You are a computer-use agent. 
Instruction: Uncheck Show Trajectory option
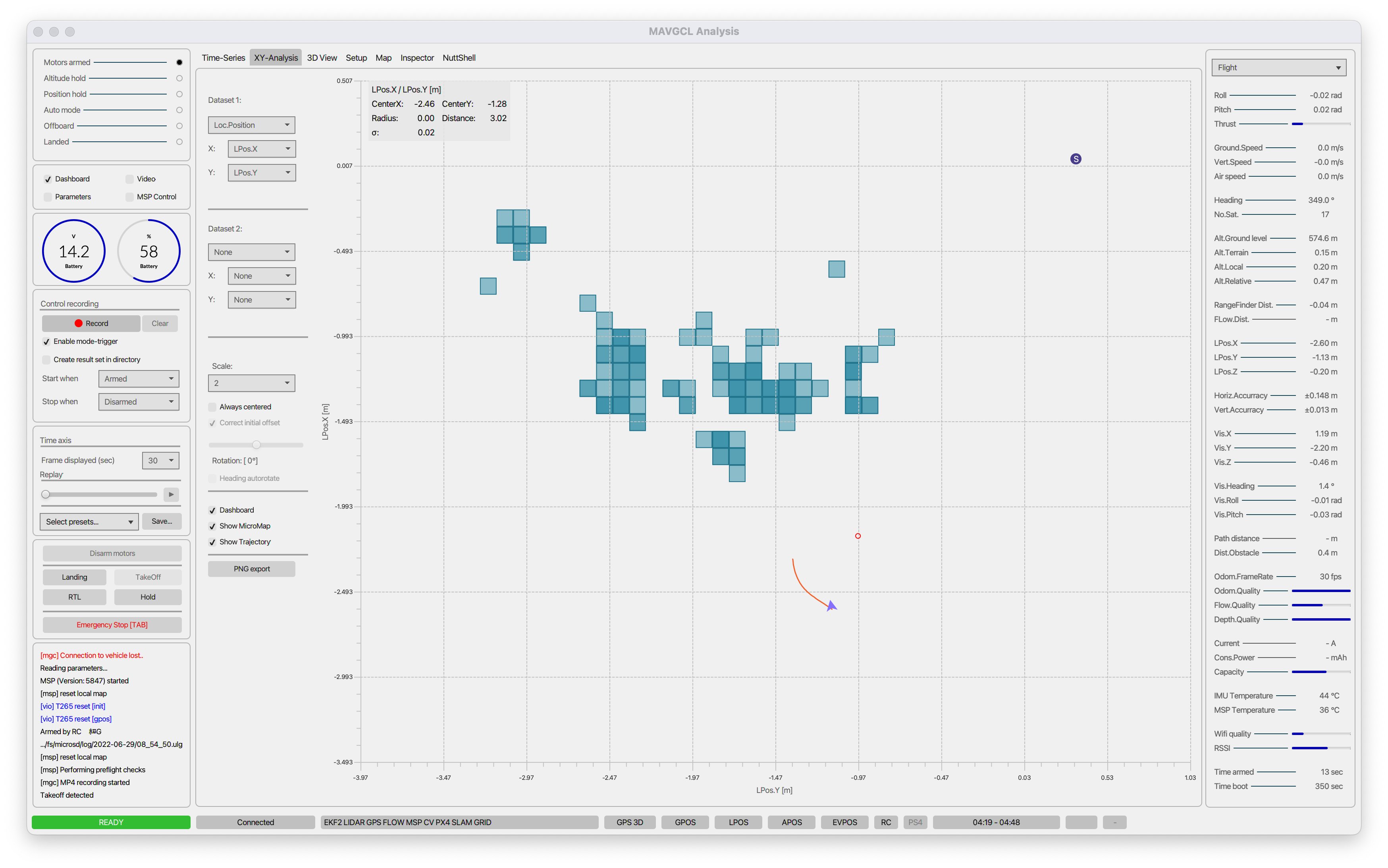(212, 542)
